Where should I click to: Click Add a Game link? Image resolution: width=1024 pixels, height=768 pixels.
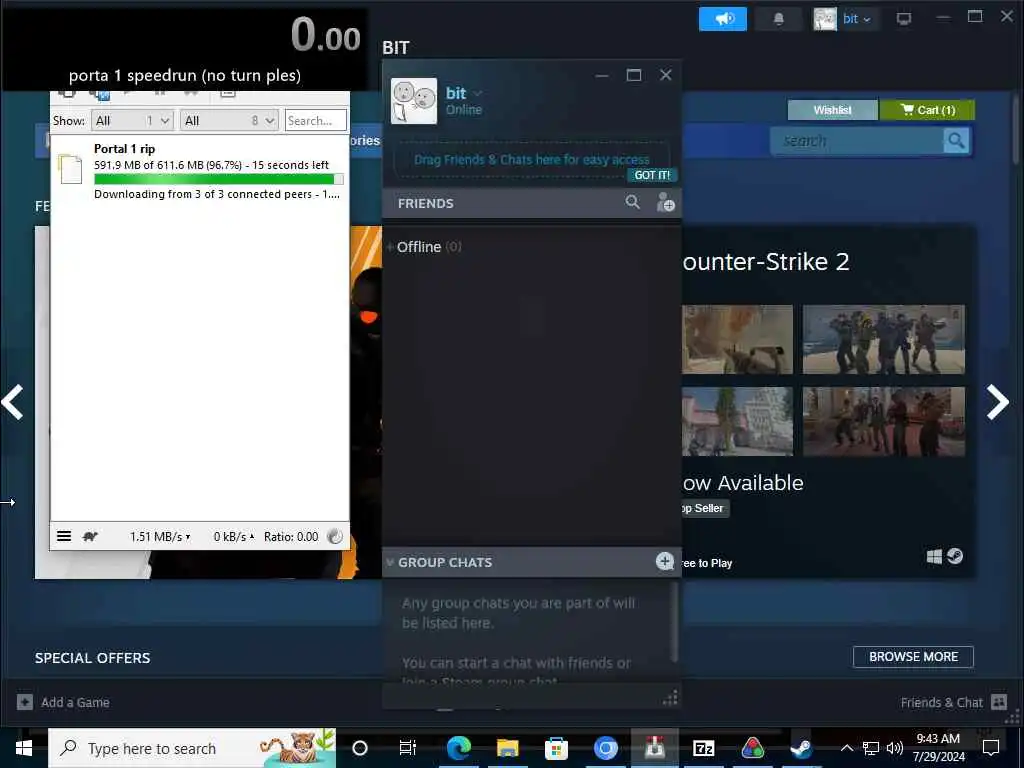75,702
